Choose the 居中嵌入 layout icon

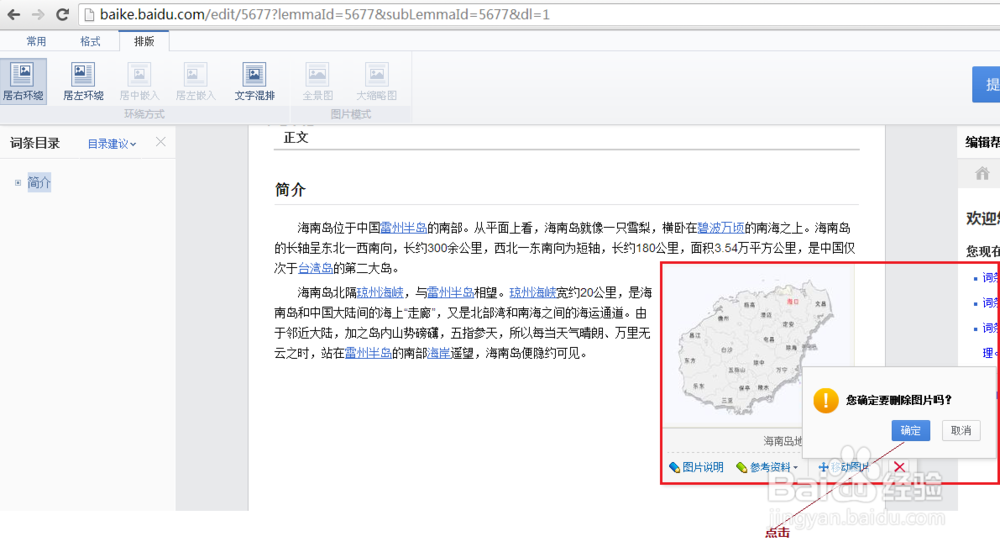coord(139,82)
